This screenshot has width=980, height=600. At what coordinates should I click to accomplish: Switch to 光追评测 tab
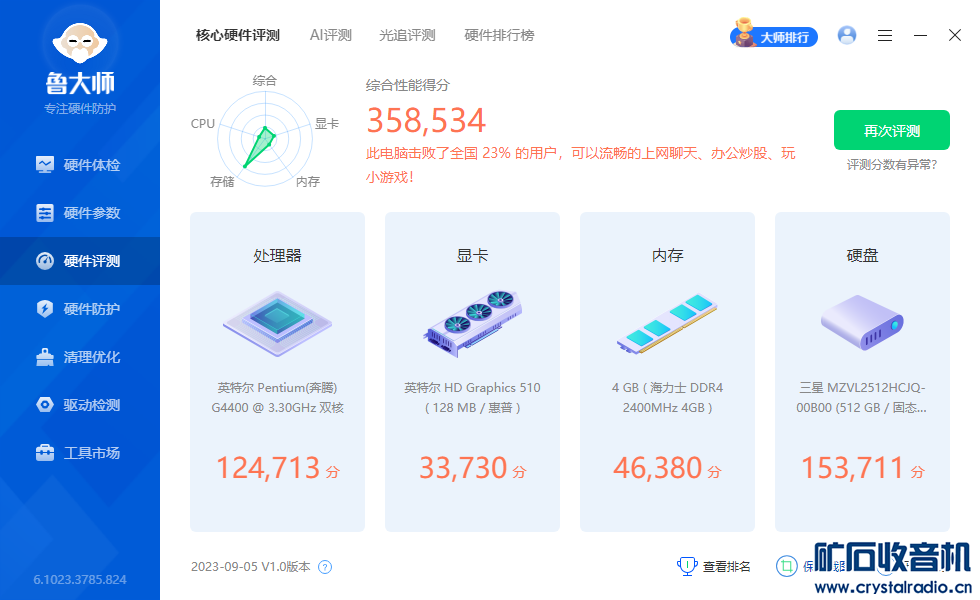[407, 36]
